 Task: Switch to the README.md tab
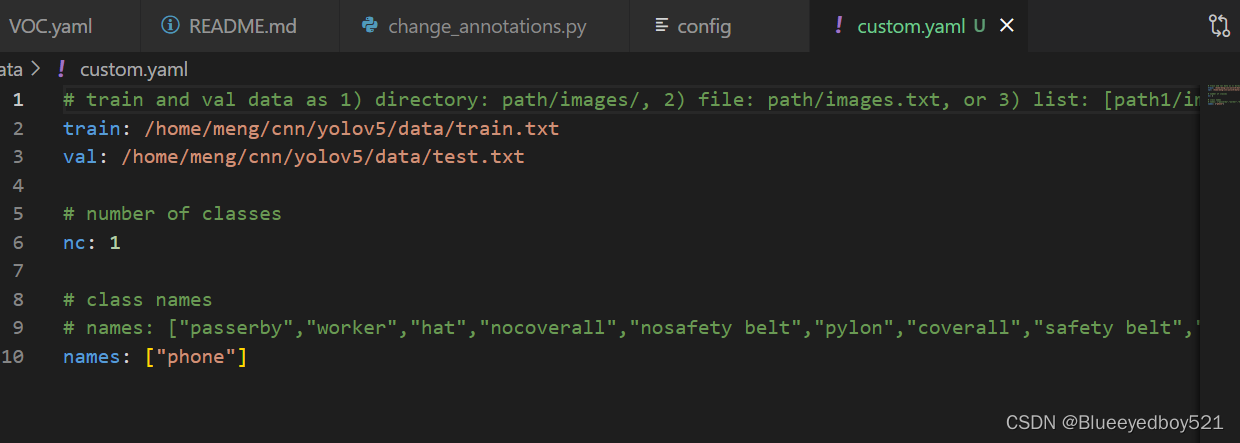[x=242, y=26]
